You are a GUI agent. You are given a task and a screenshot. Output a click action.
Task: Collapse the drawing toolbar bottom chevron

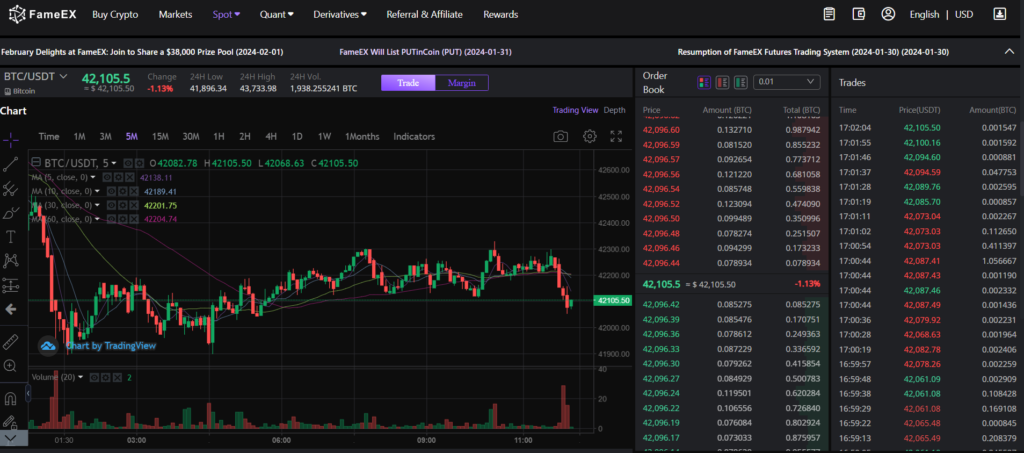(x=10, y=438)
